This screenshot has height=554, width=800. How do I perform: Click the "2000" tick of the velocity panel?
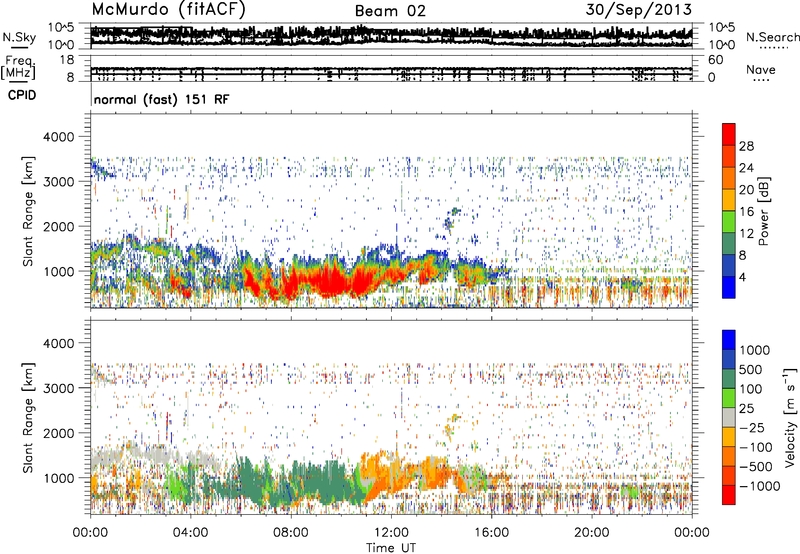(x=58, y=433)
